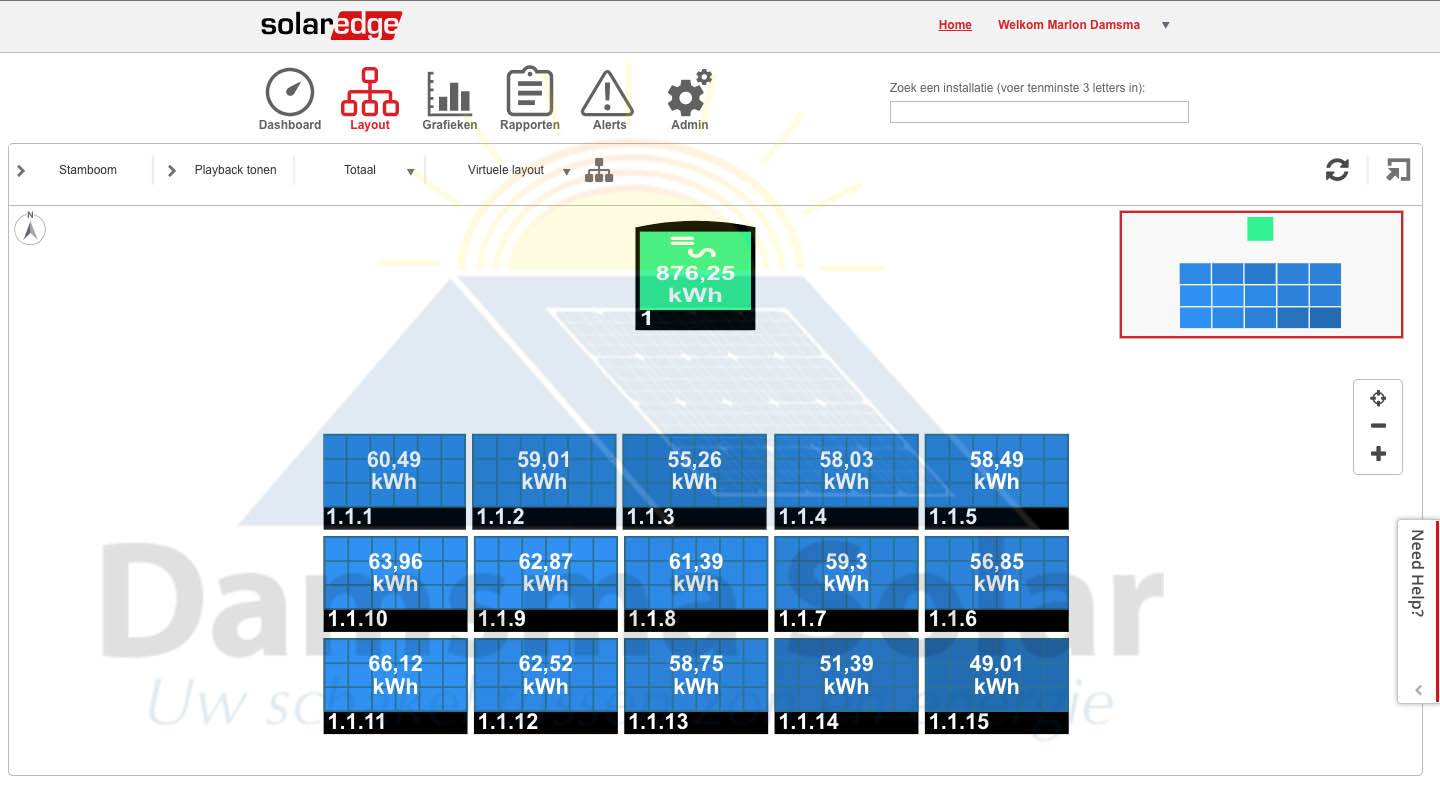Click the Home link
The image size is (1440, 804).
[x=954, y=25]
